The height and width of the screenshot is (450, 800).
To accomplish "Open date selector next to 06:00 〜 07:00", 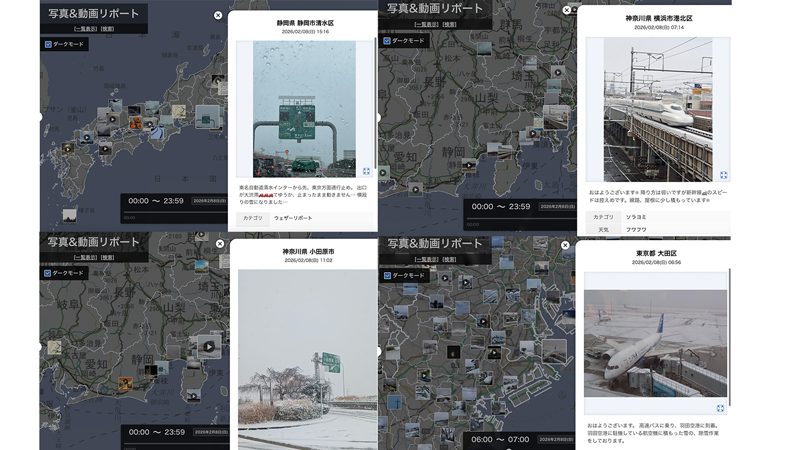I will click(x=555, y=439).
